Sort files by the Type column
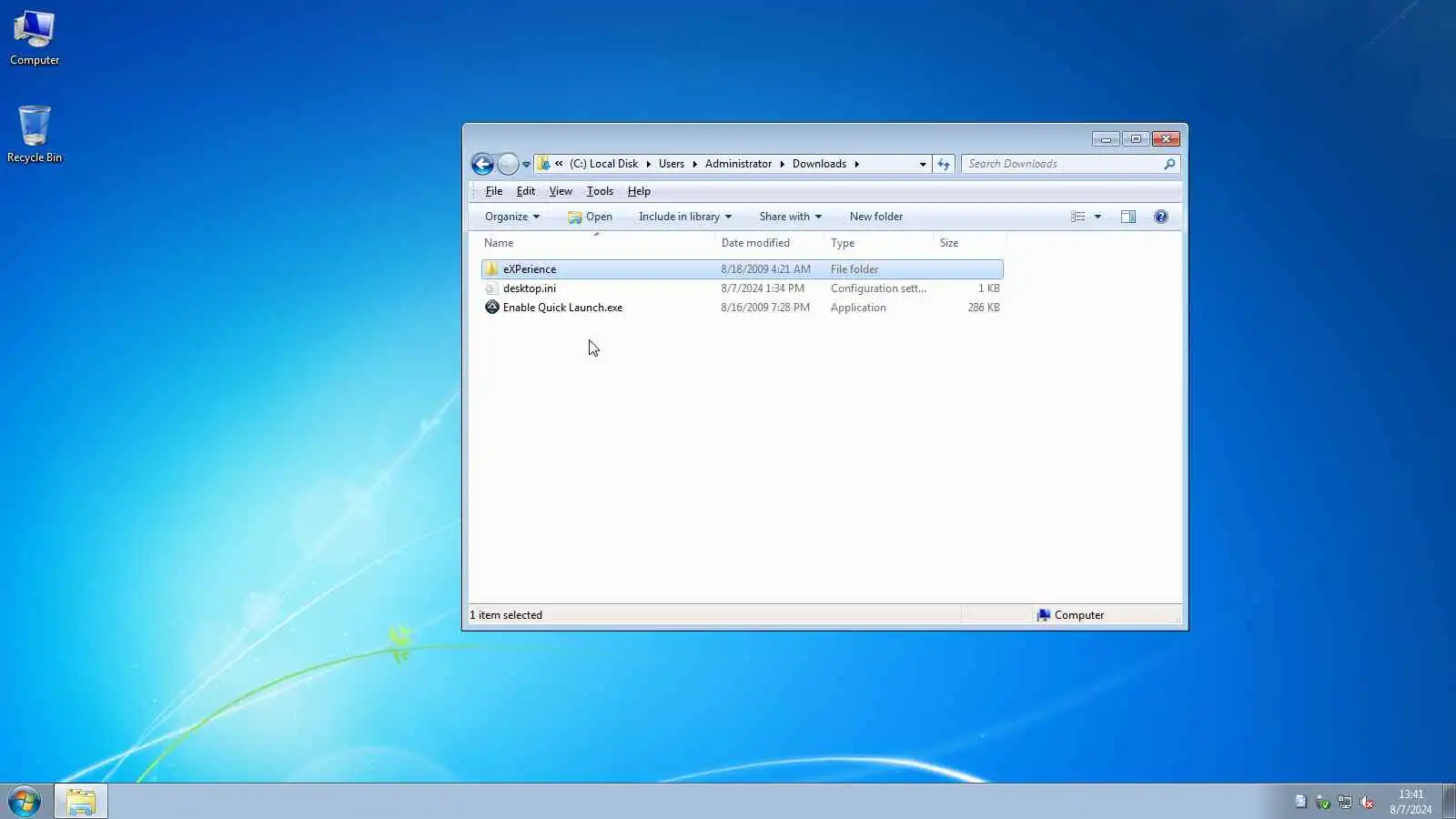This screenshot has height=819, width=1456. click(879, 243)
